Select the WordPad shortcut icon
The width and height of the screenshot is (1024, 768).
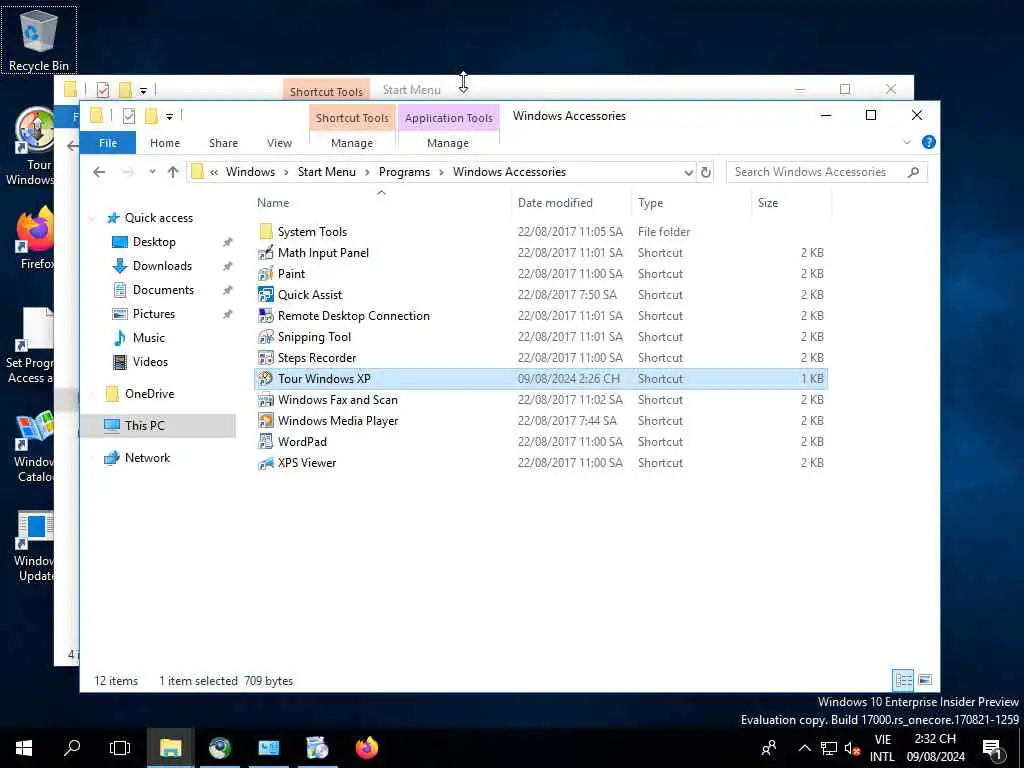click(x=266, y=441)
